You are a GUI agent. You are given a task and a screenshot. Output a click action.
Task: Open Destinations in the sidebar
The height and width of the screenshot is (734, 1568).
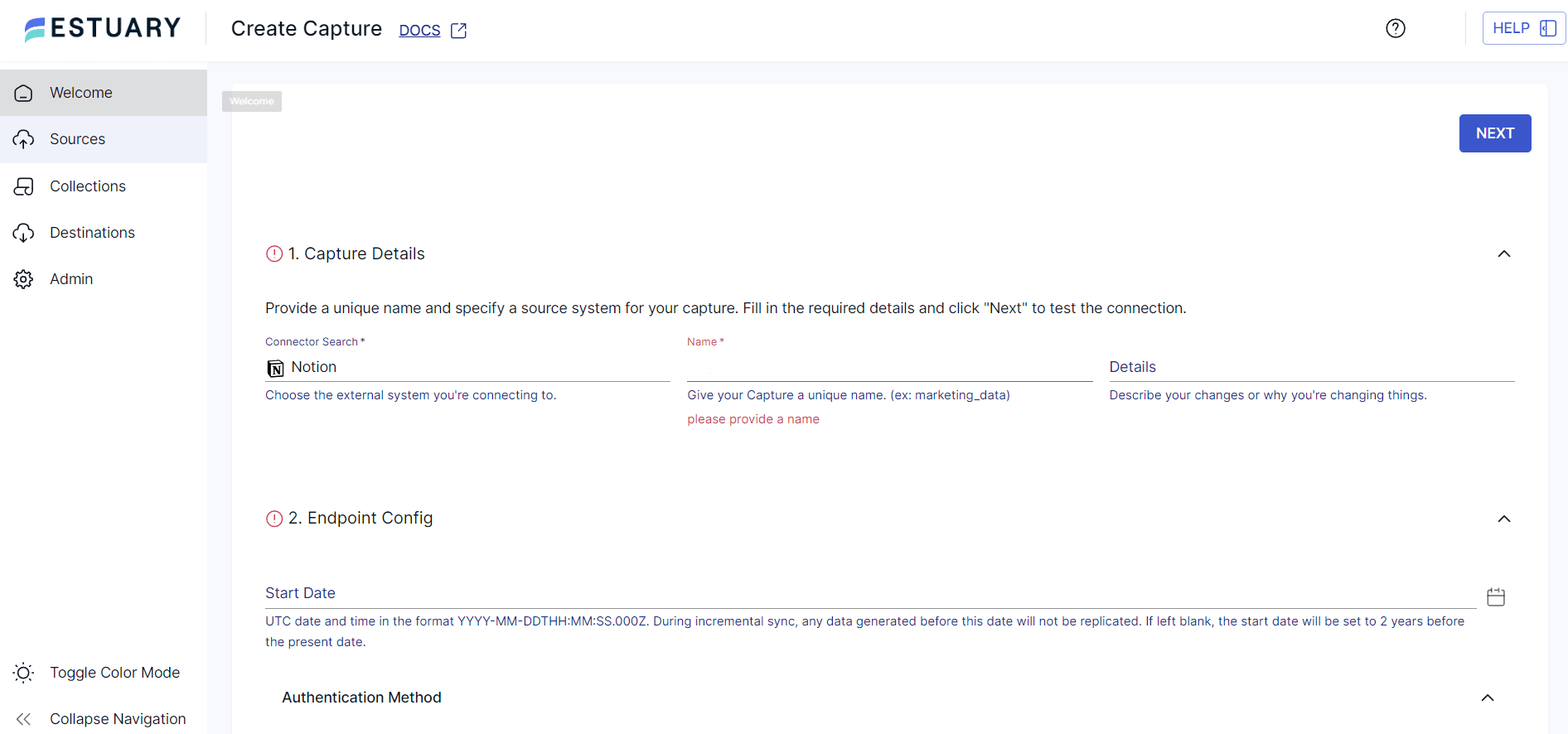tap(104, 233)
